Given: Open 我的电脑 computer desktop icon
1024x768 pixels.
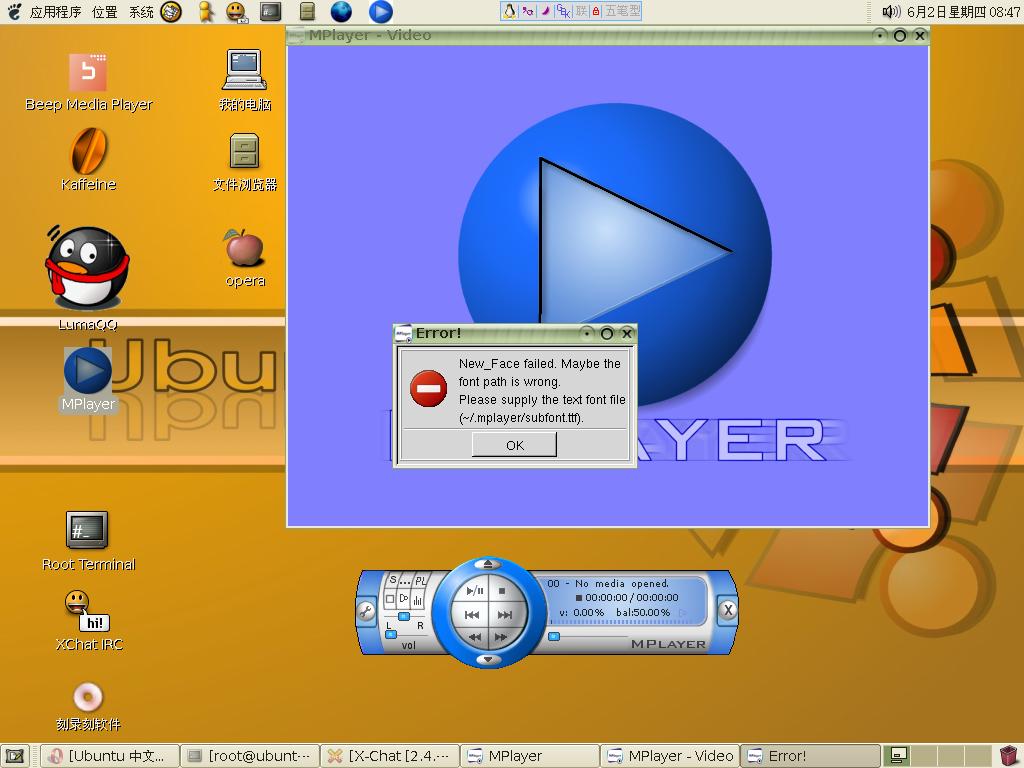Looking at the screenshot, I should pos(245,80).
